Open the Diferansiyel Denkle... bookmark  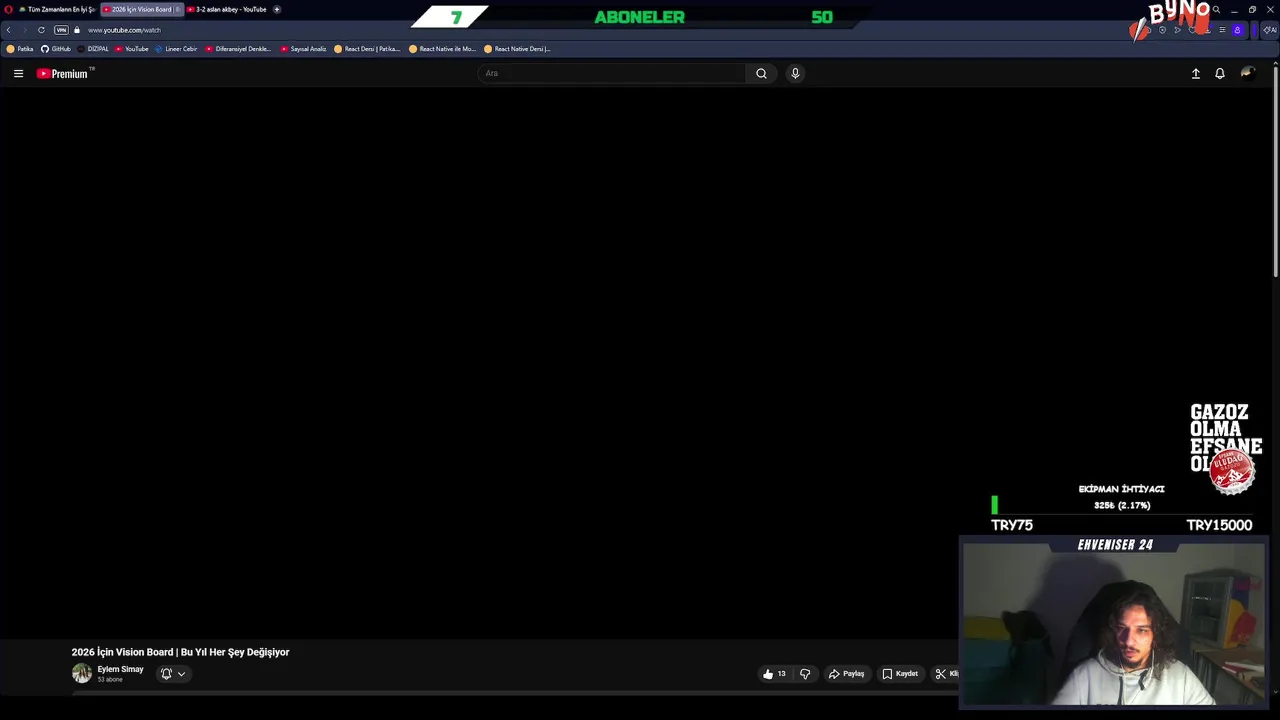tap(238, 49)
